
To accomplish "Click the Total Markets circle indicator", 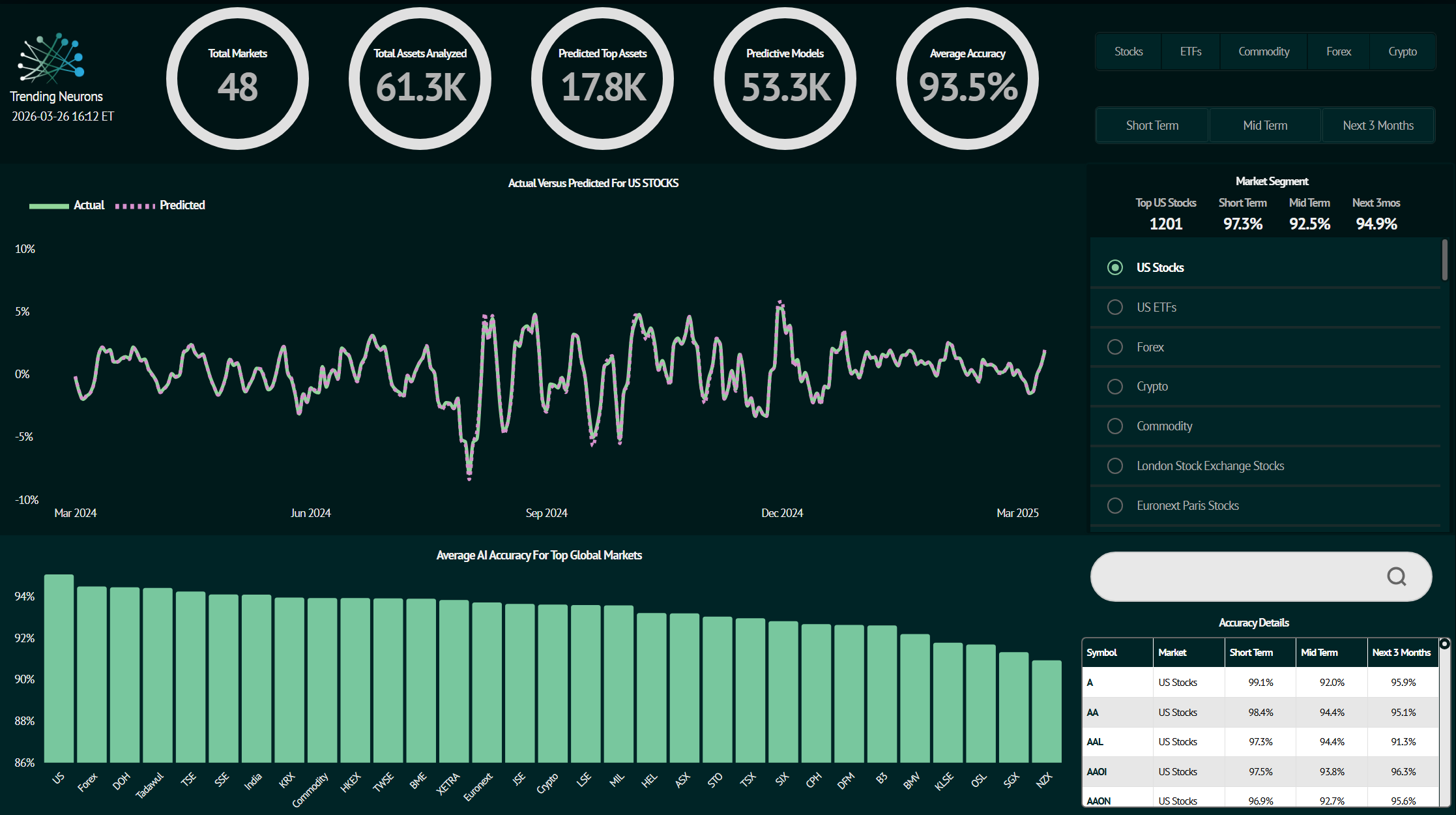I will [x=237, y=79].
